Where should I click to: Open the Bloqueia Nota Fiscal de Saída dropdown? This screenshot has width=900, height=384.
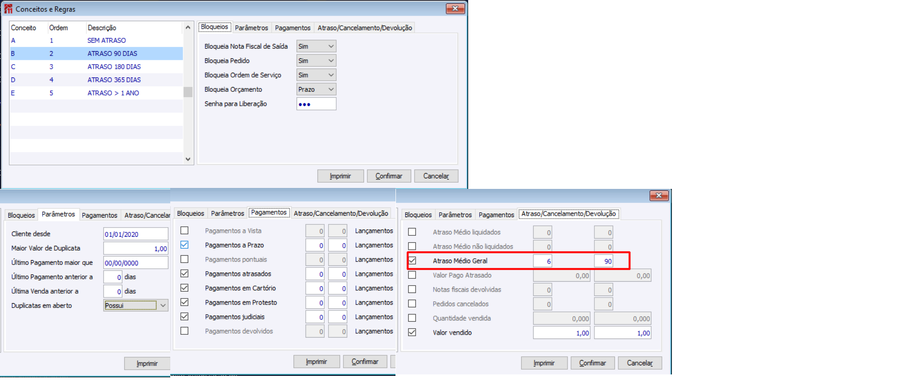[316, 46]
